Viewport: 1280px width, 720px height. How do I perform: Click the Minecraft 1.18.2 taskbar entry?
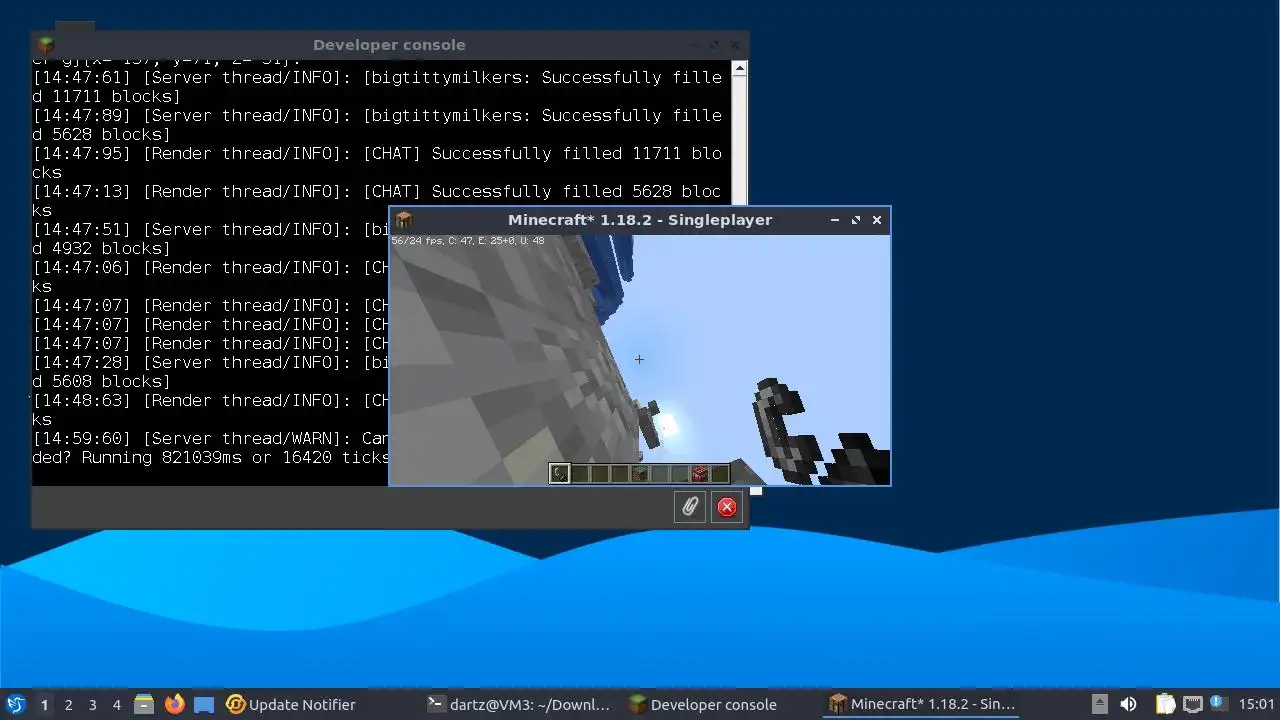(921, 704)
